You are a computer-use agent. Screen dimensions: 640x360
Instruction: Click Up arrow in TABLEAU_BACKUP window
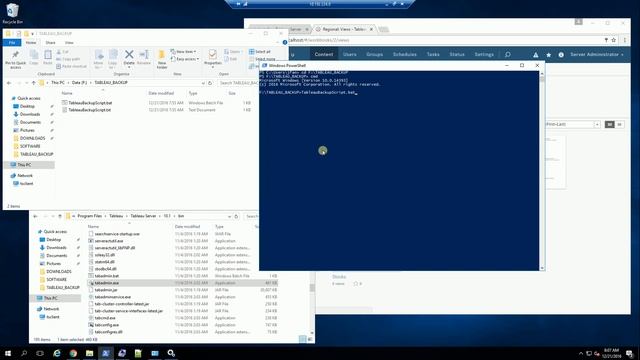click(33, 83)
